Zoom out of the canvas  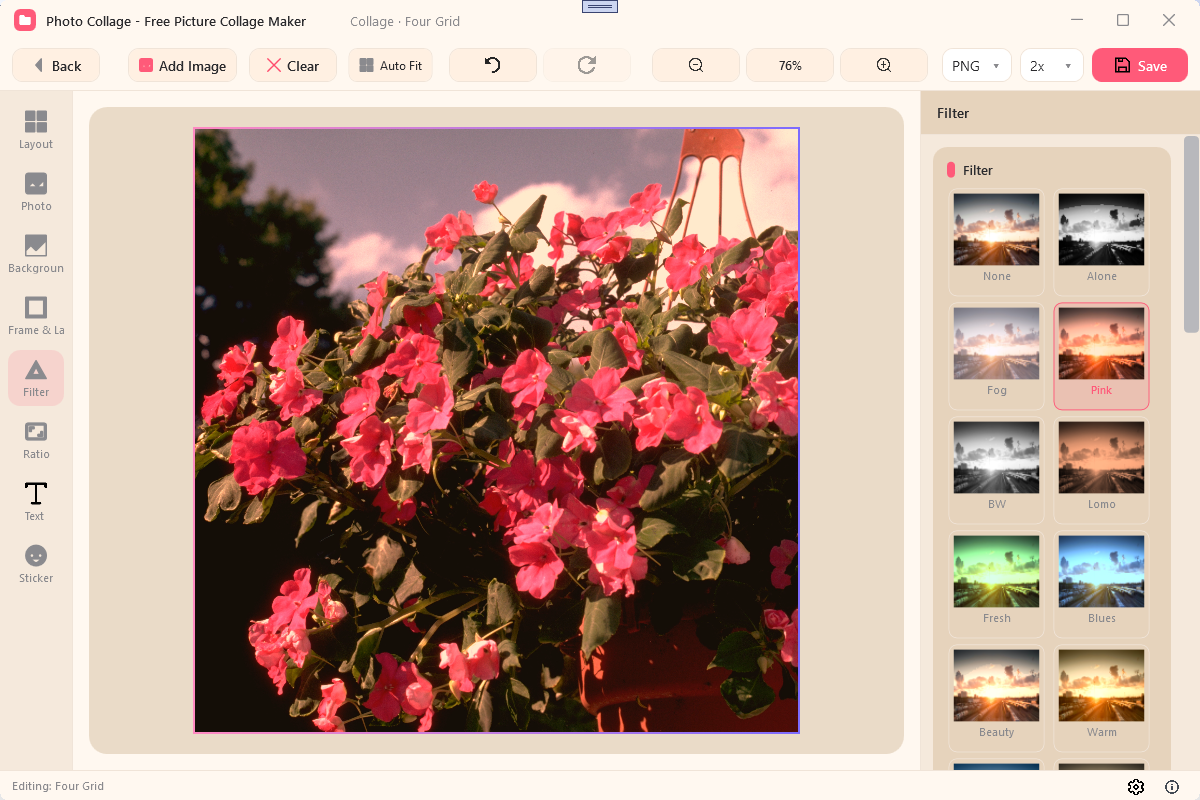pos(696,65)
